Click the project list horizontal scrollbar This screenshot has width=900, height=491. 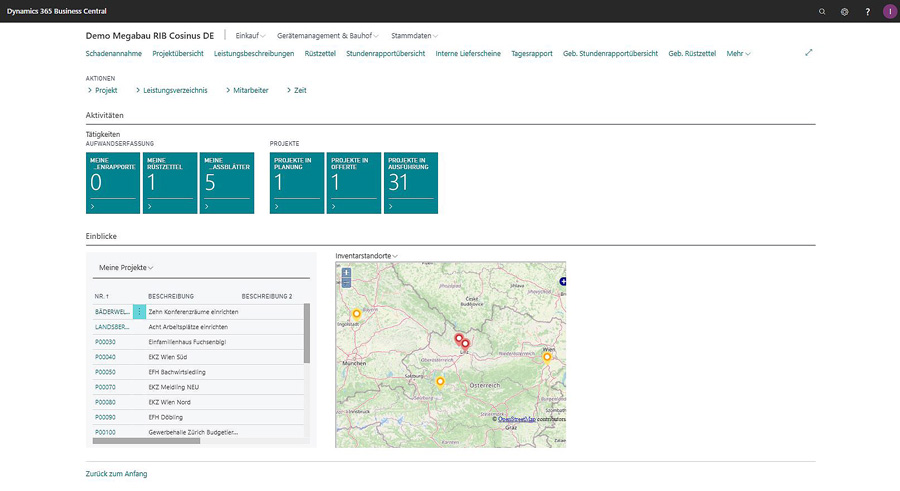pos(146,441)
